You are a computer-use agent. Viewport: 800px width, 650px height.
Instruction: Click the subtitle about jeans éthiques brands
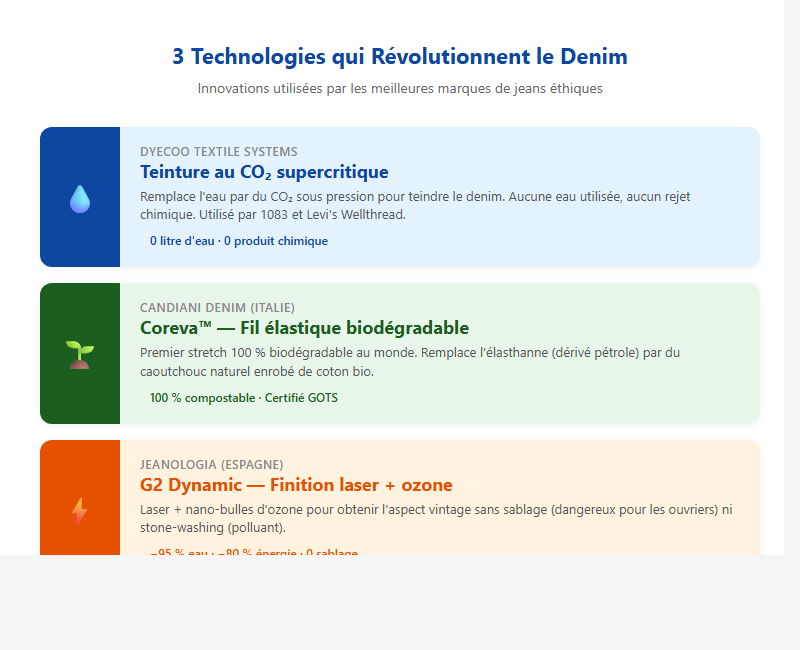coord(400,88)
